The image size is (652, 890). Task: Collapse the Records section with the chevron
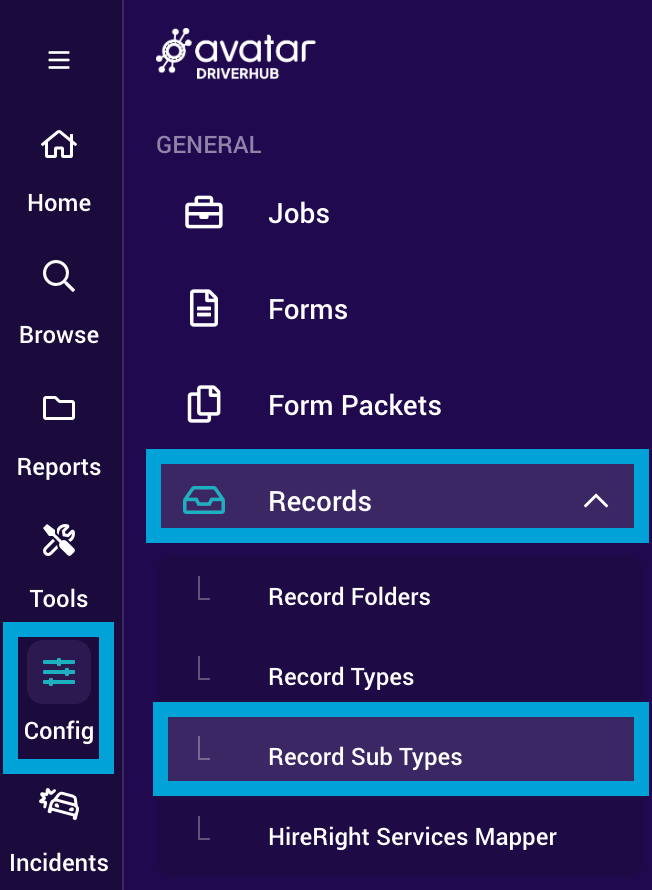point(595,501)
